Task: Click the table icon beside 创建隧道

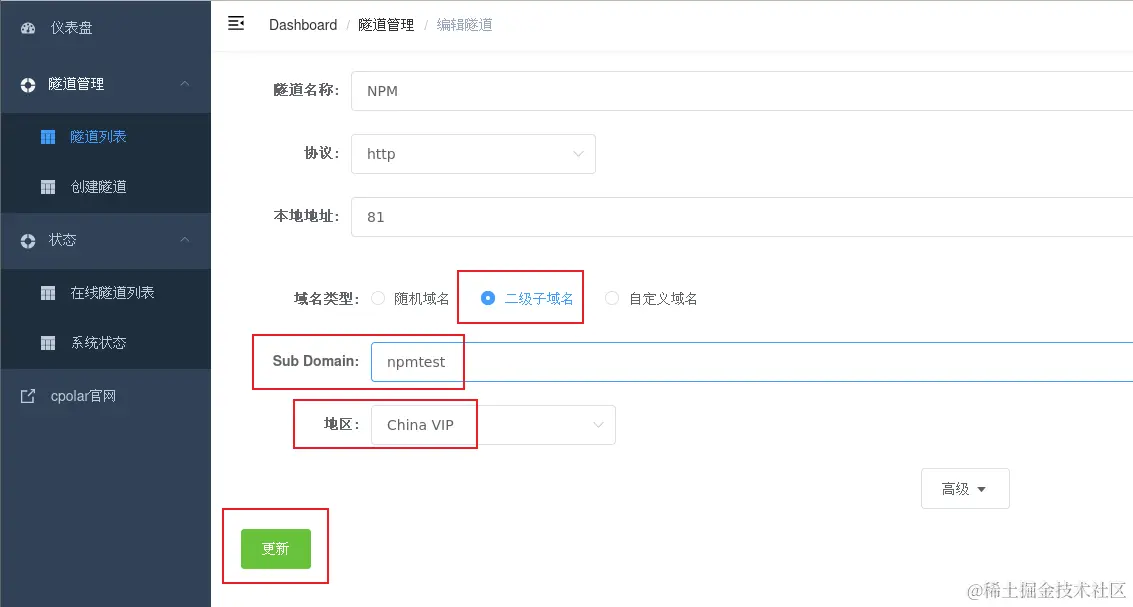Action: [x=48, y=187]
